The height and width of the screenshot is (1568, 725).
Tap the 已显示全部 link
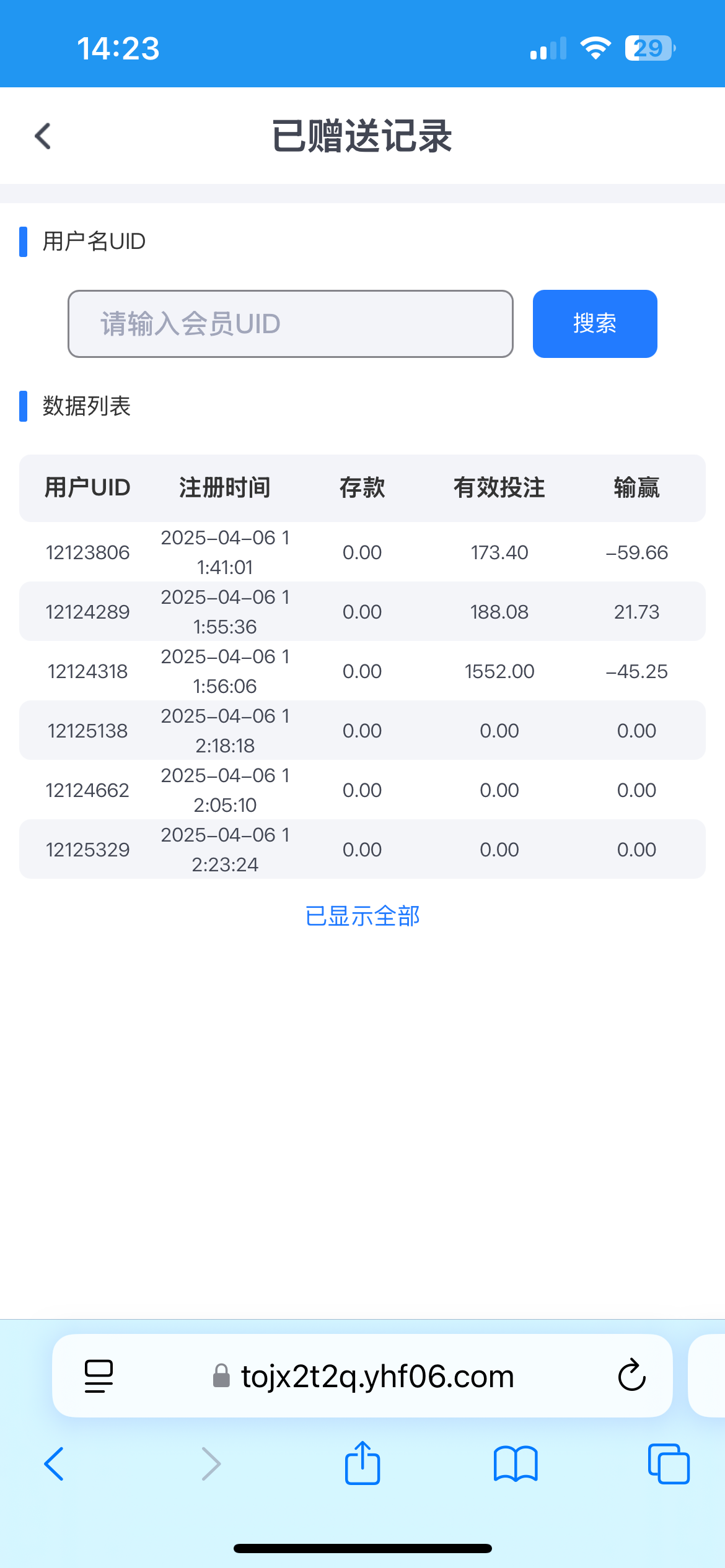[x=362, y=916]
